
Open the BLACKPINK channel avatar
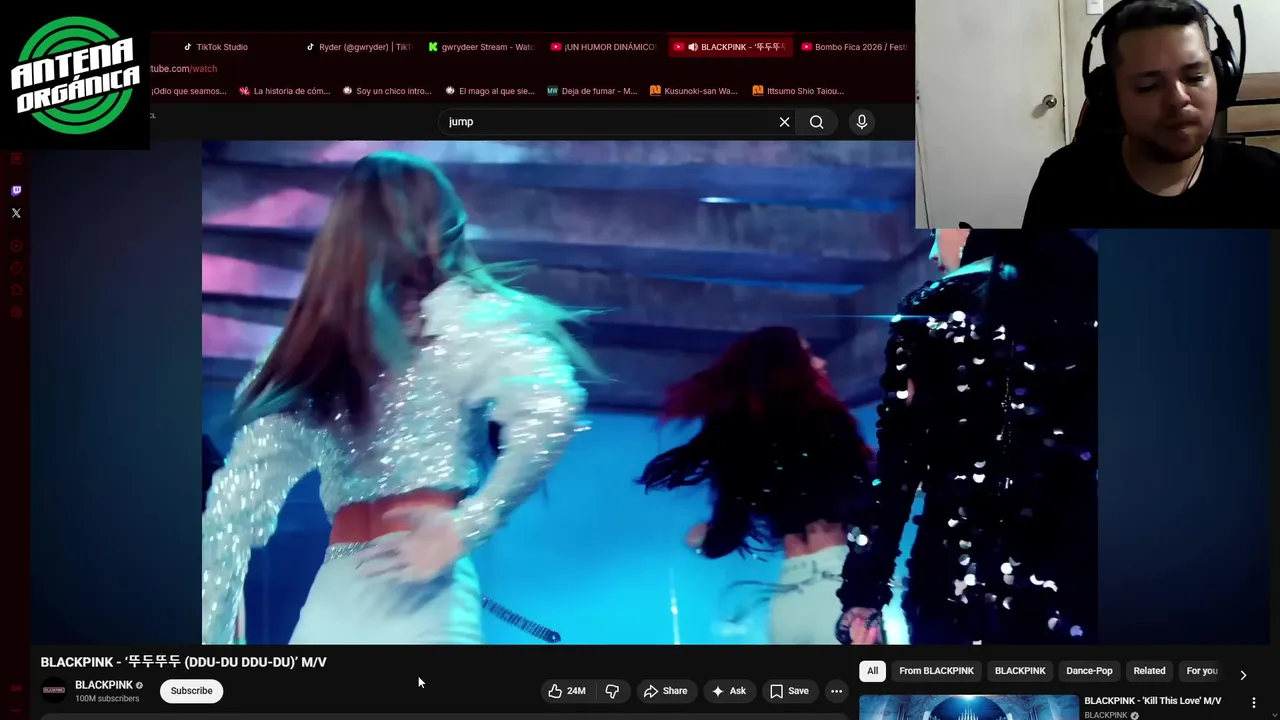[x=54, y=690]
